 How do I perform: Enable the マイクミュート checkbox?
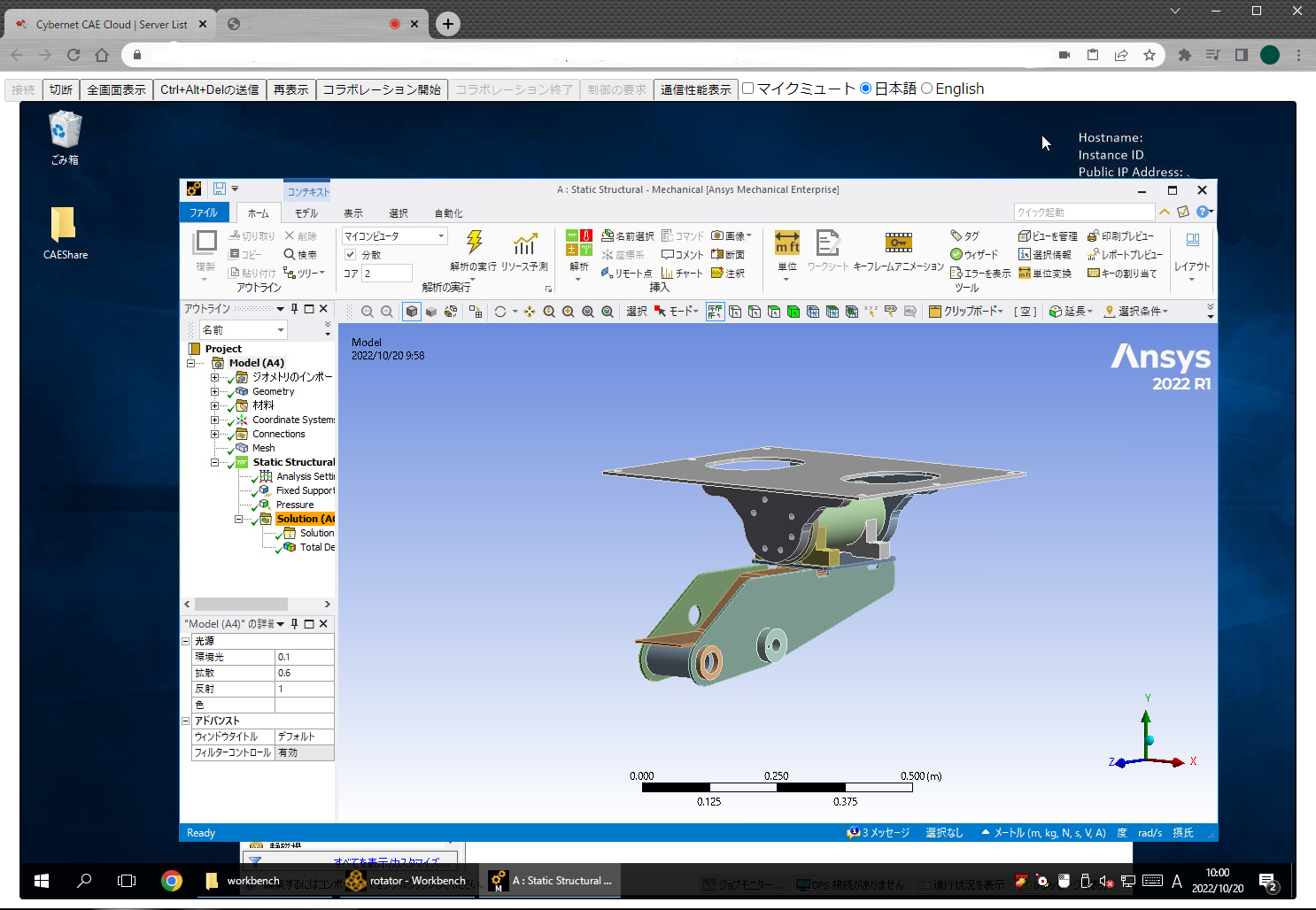748,89
